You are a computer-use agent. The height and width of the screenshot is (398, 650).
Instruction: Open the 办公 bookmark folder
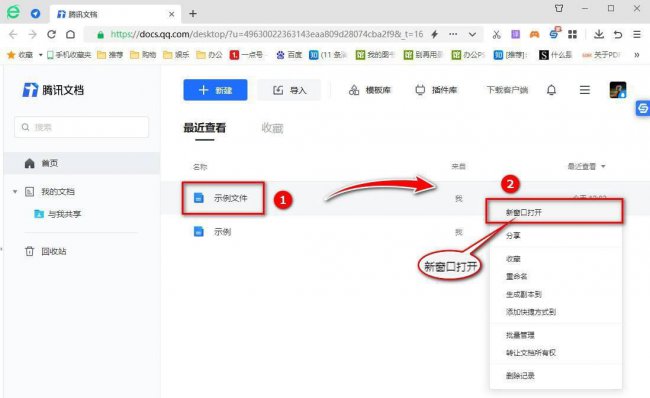point(209,54)
